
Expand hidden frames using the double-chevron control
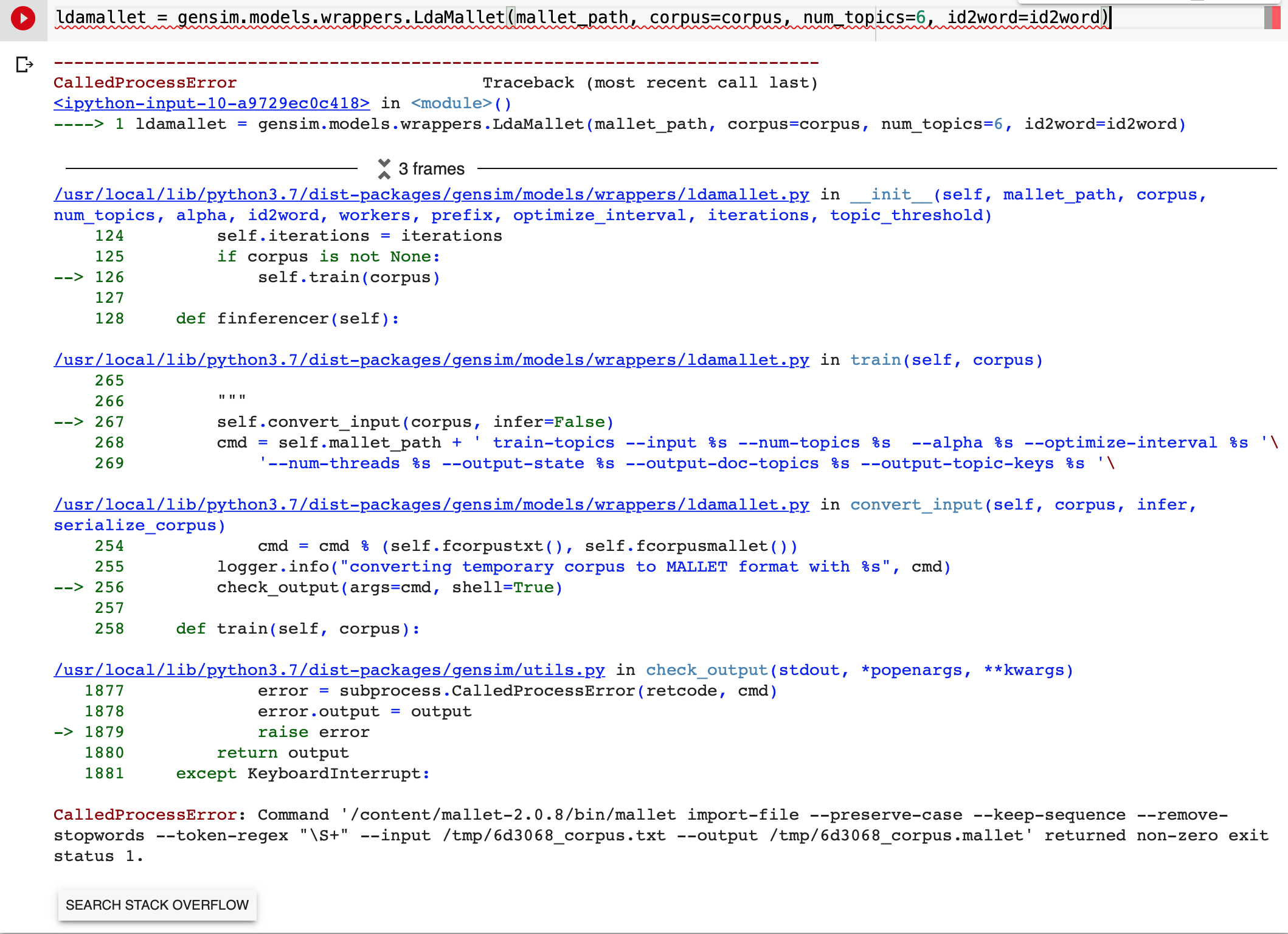point(384,168)
